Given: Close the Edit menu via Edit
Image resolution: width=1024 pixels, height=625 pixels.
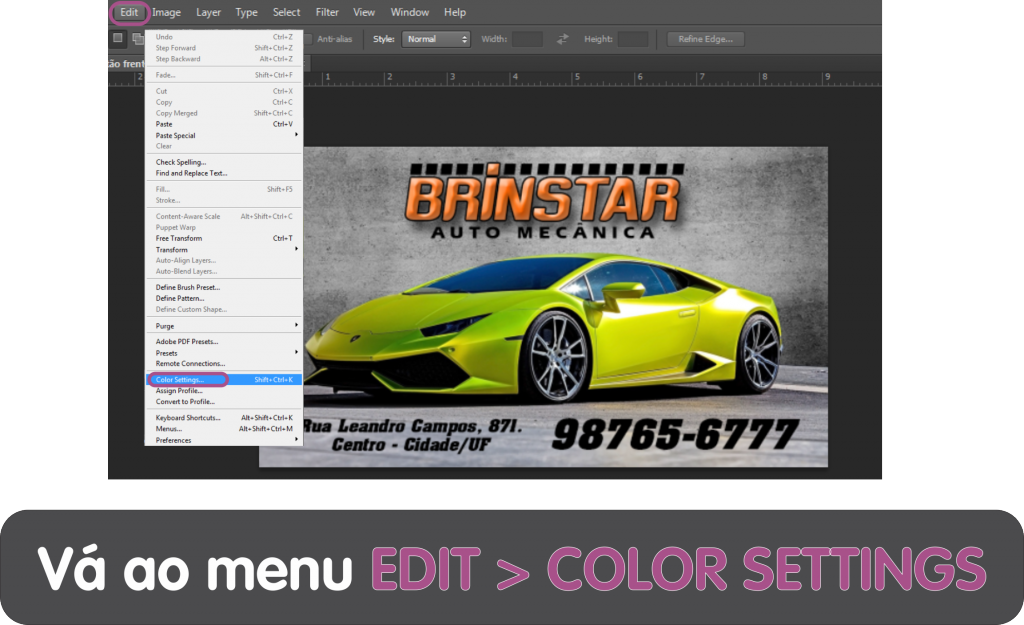Looking at the screenshot, I should (x=129, y=12).
